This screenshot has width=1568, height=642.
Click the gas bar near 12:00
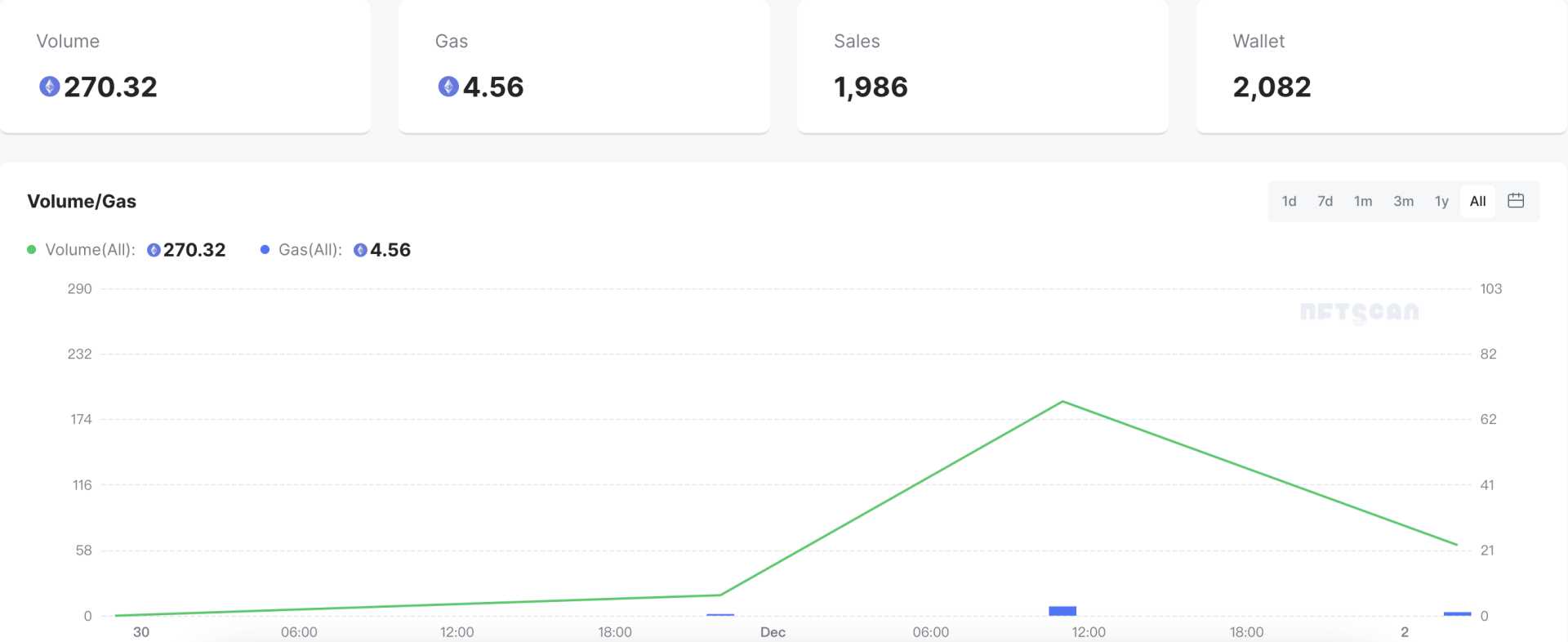click(1062, 611)
